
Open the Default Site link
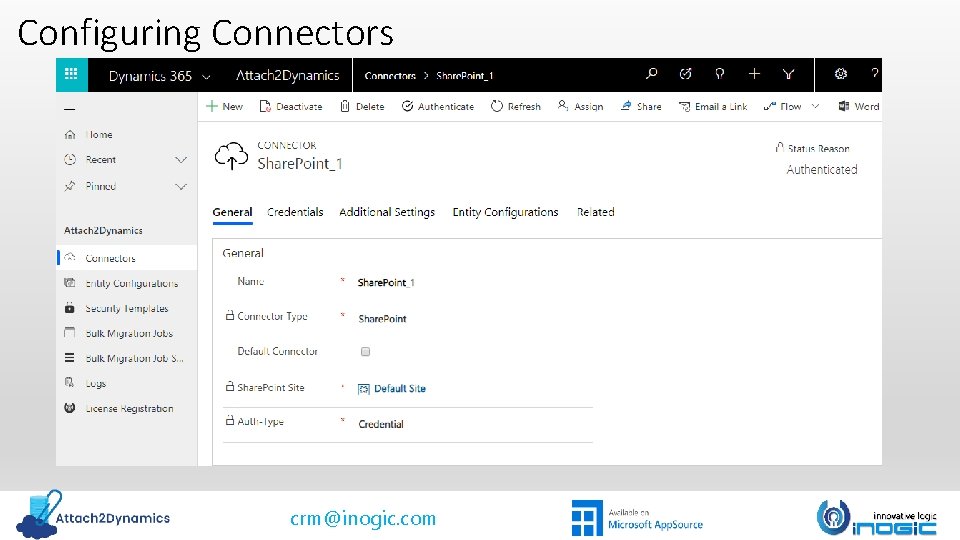399,389
